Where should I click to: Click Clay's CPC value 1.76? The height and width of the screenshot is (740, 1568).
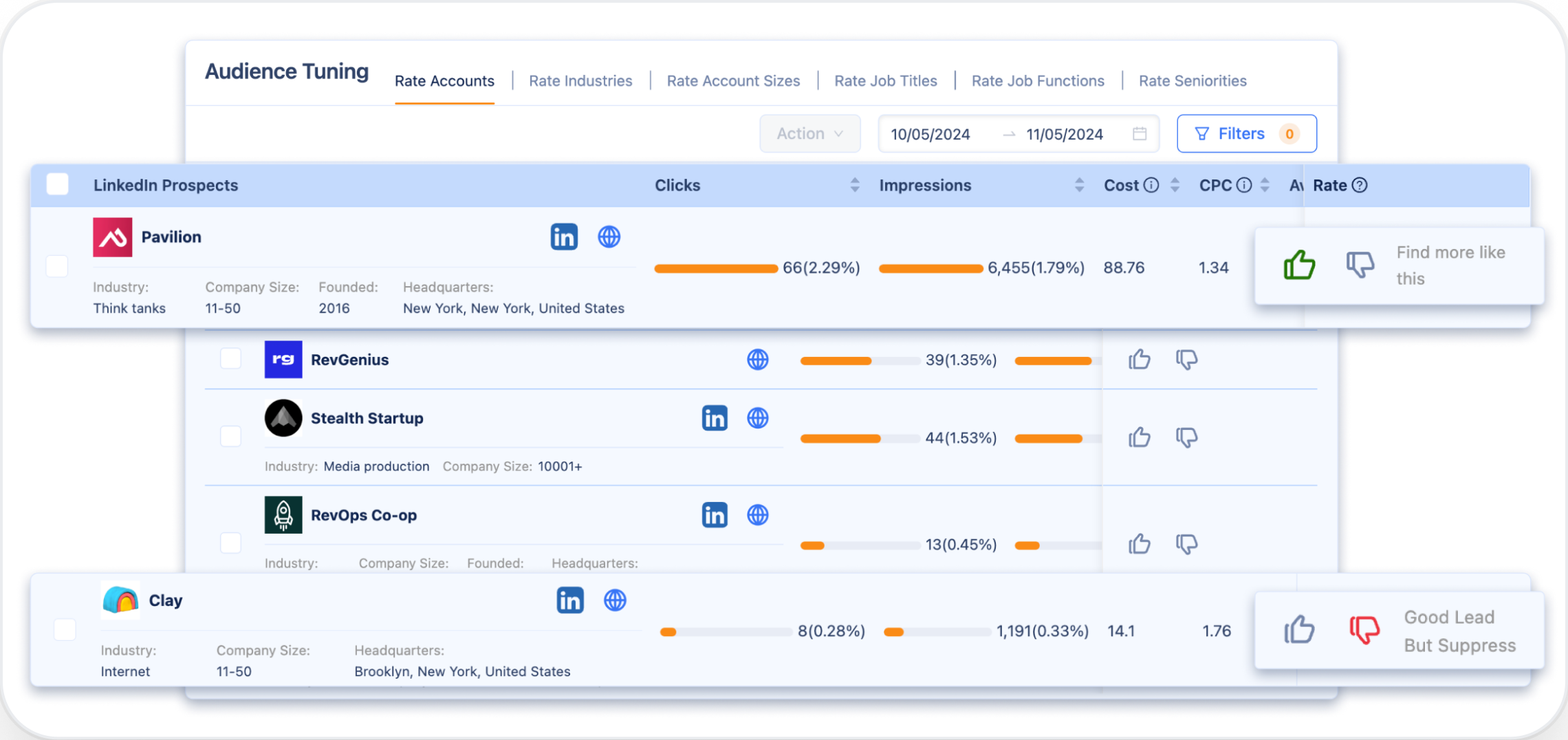pyautogui.click(x=1216, y=631)
